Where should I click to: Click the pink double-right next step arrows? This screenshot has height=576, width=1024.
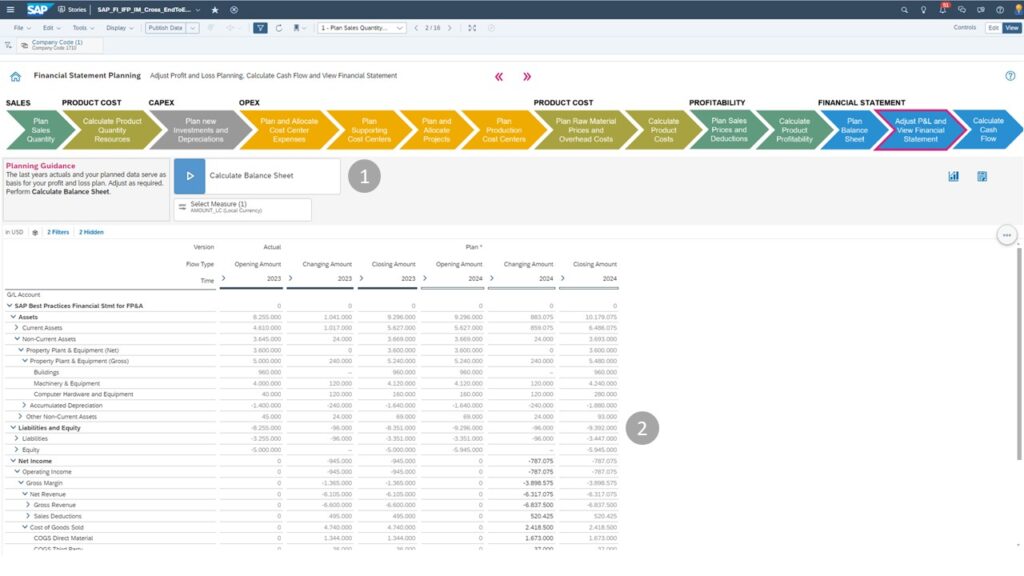pos(527,76)
